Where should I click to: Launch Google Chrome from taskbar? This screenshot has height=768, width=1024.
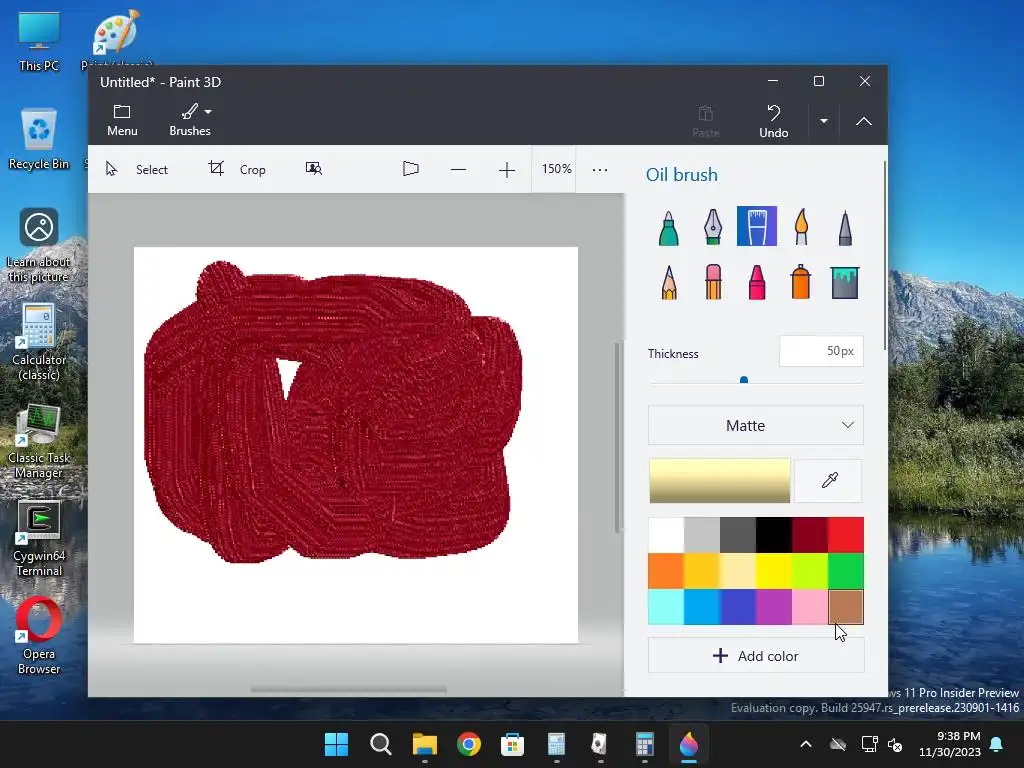pos(469,744)
